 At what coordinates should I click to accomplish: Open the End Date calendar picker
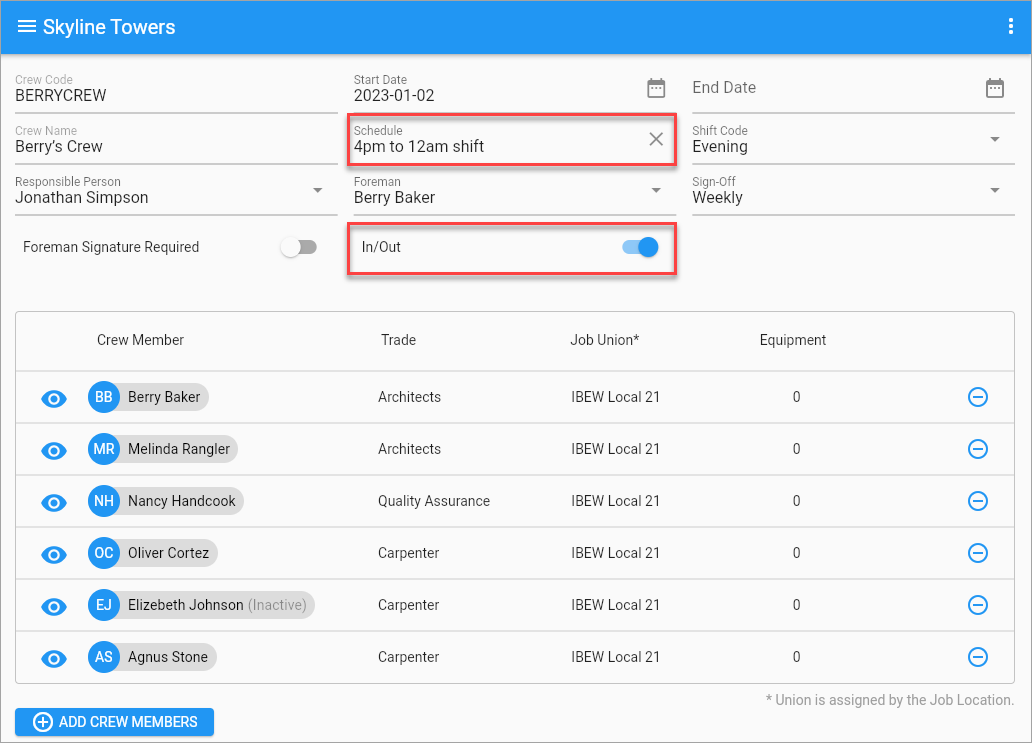994,88
